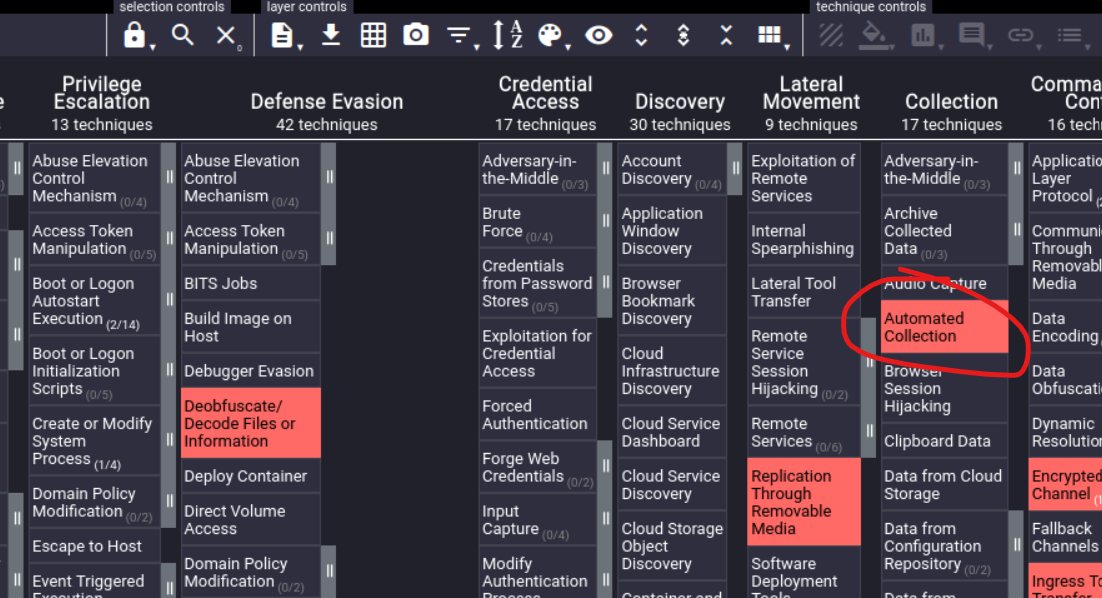Image resolution: width=1102 pixels, height=598 pixels.
Task: Expand Input Capture sub-techniques
Action: click(605, 519)
